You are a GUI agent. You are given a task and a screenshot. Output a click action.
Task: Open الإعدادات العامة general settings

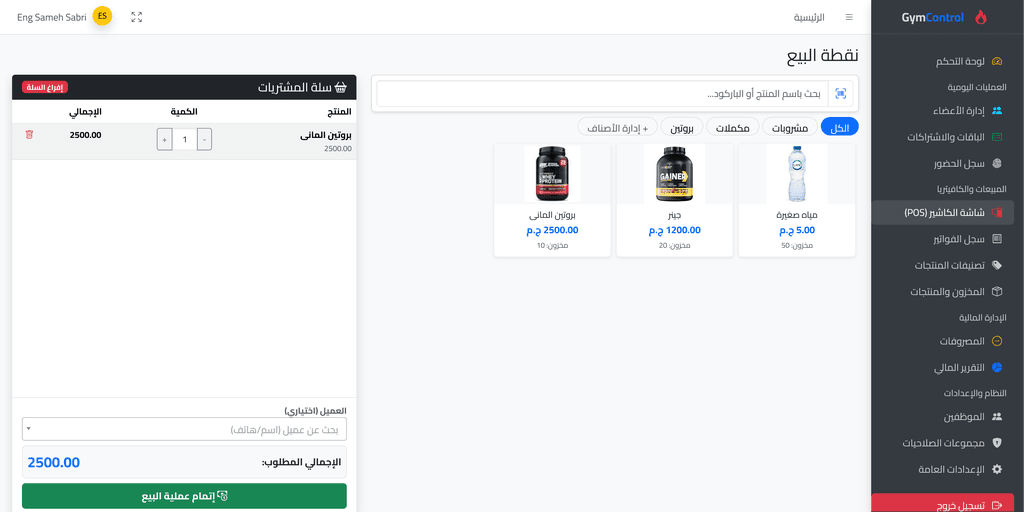[x=951, y=469]
